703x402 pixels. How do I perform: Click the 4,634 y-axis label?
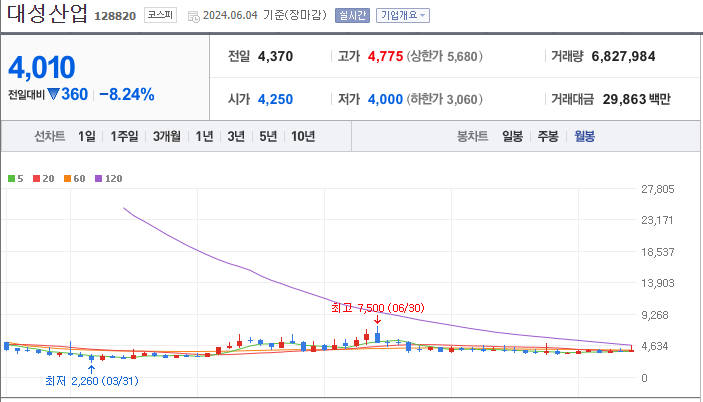[657, 346]
